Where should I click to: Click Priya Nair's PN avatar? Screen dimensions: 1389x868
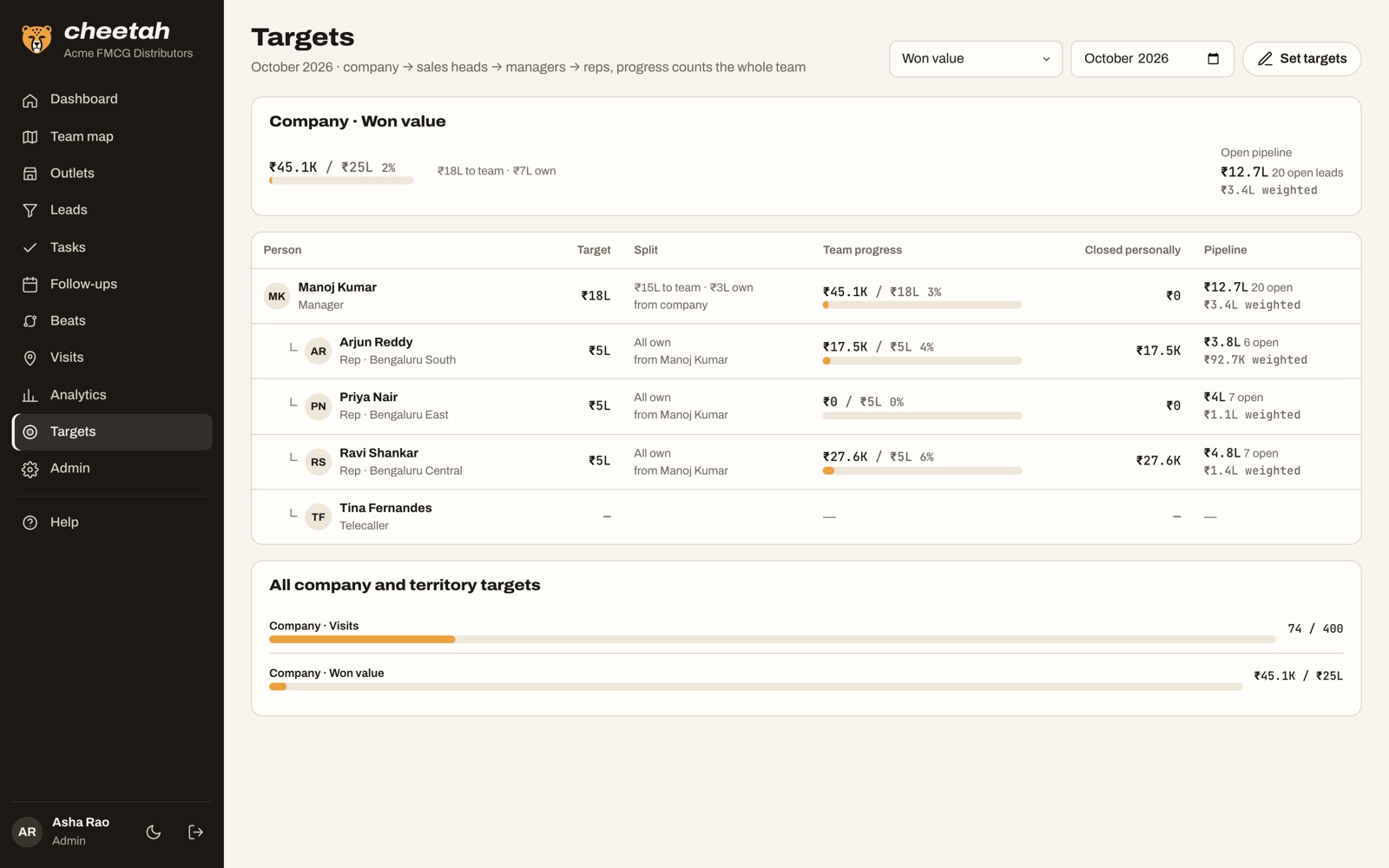[x=319, y=406]
